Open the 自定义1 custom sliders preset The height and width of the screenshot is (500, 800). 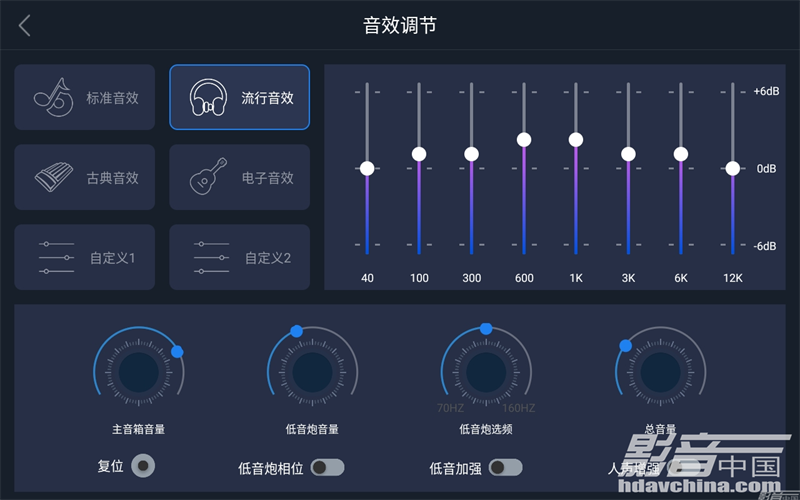click(85, 257)
